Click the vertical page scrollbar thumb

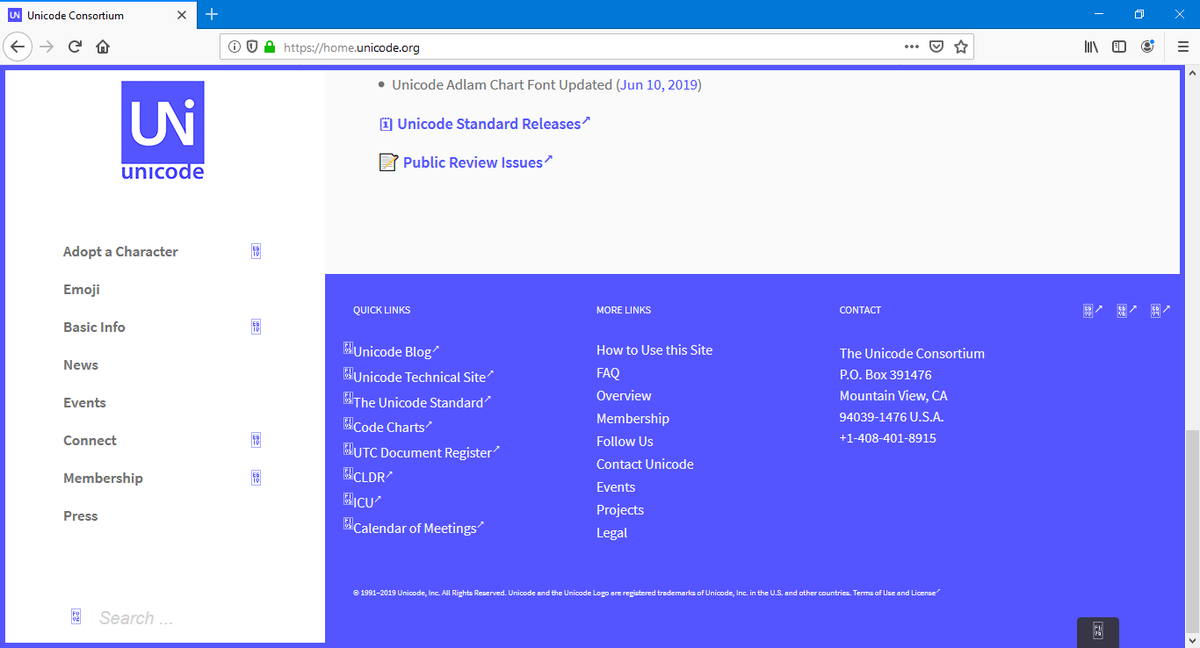click(1190, 531)
